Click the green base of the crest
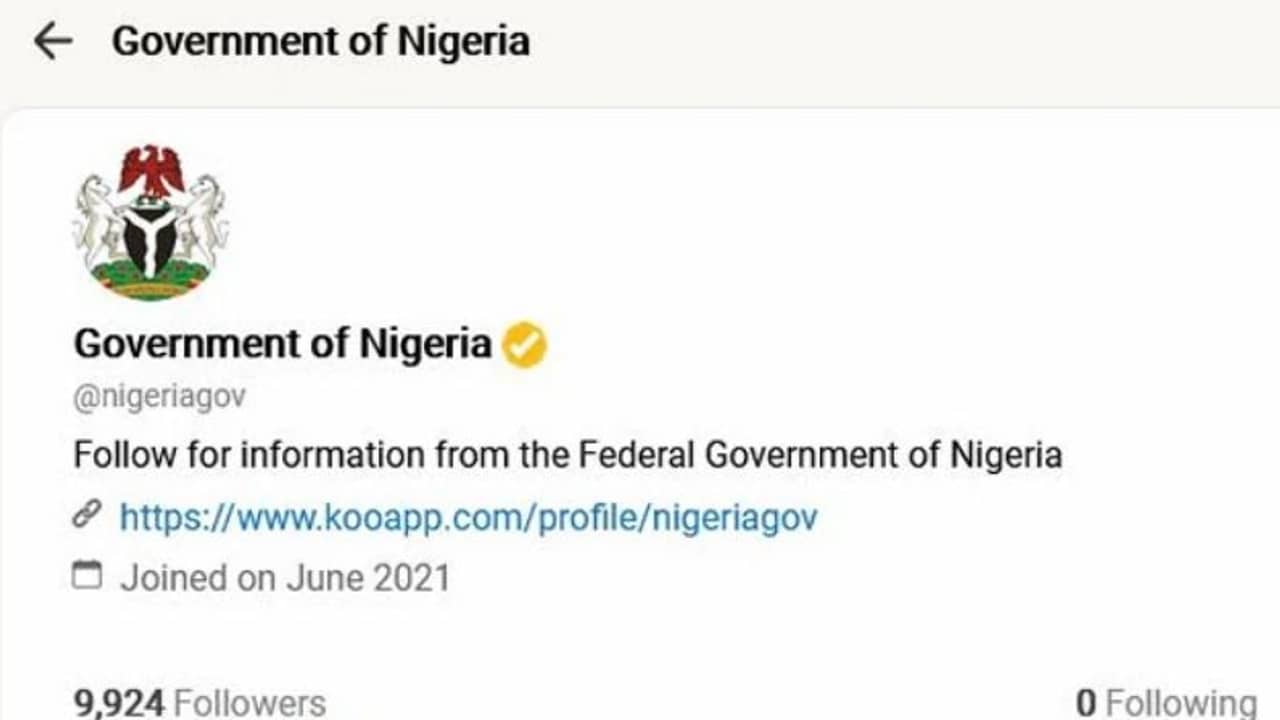This screenshot has height=720, width=1280. pyautogui.click(x=150, y=279)
